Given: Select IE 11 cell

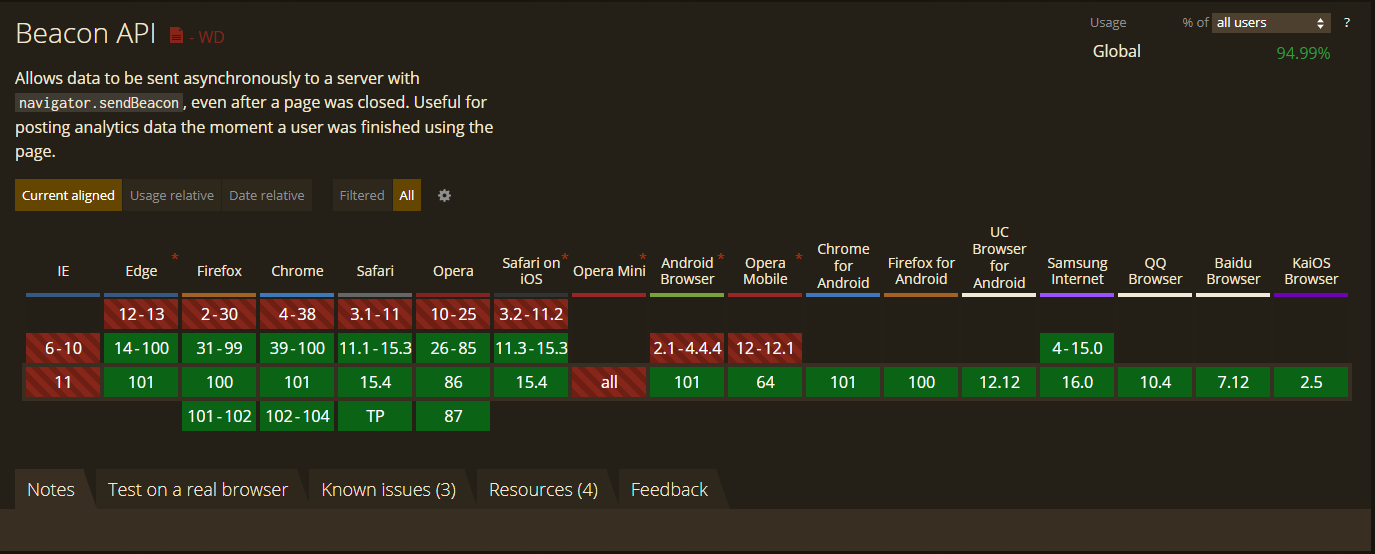Looking at the screenshot, I should pyautogui.click(x=63, y=382).
